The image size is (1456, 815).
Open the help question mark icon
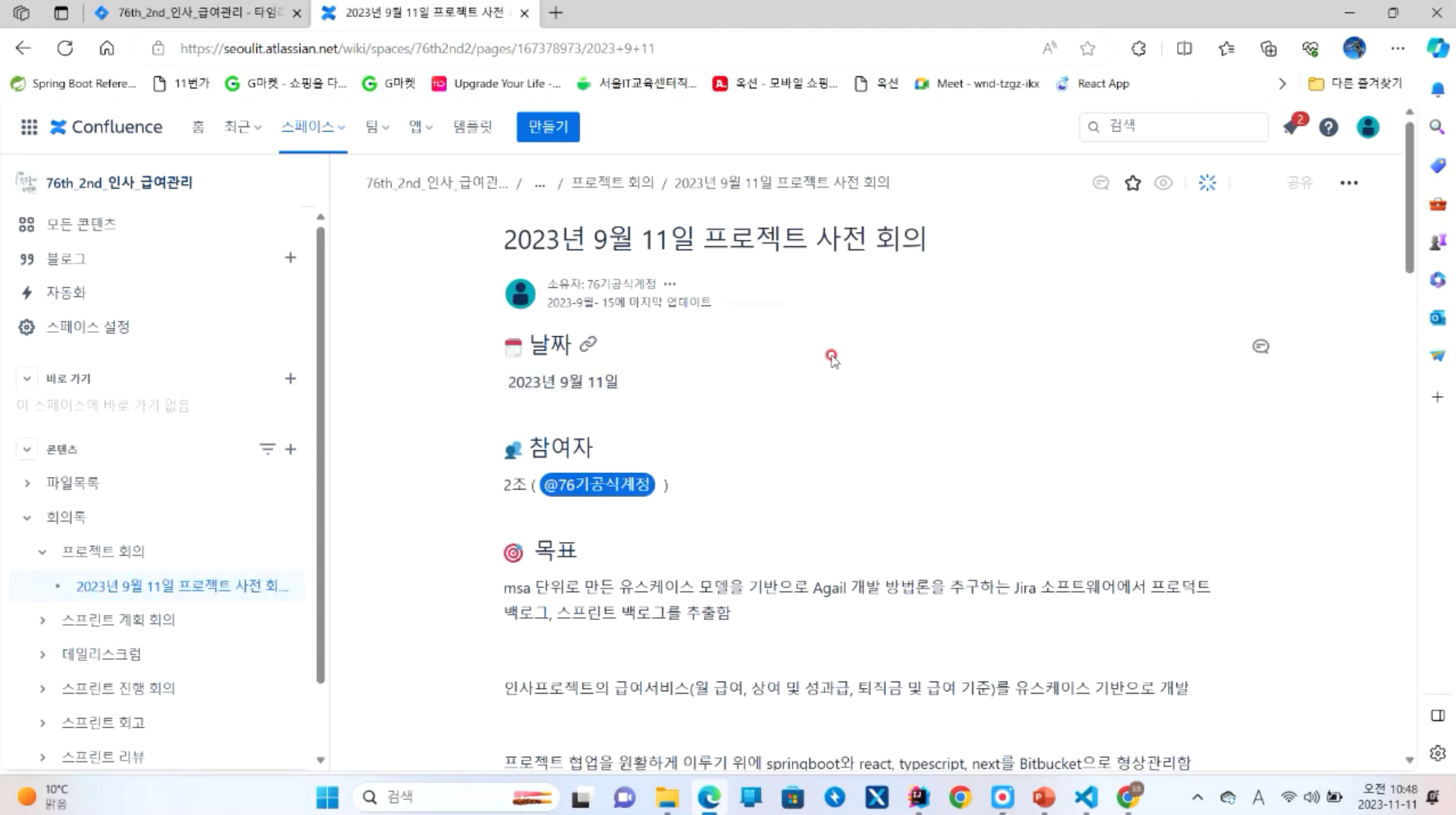point(1328,127)
